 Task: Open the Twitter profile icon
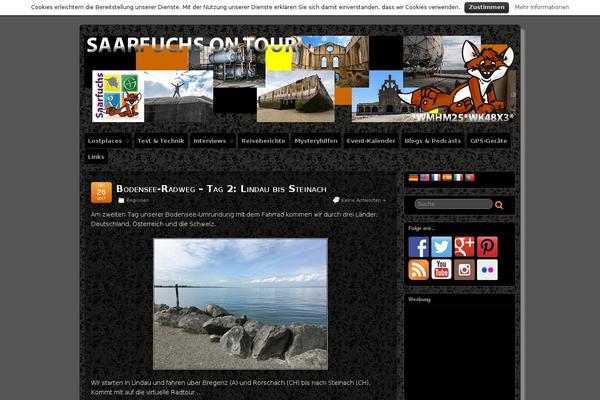[441, 247]
